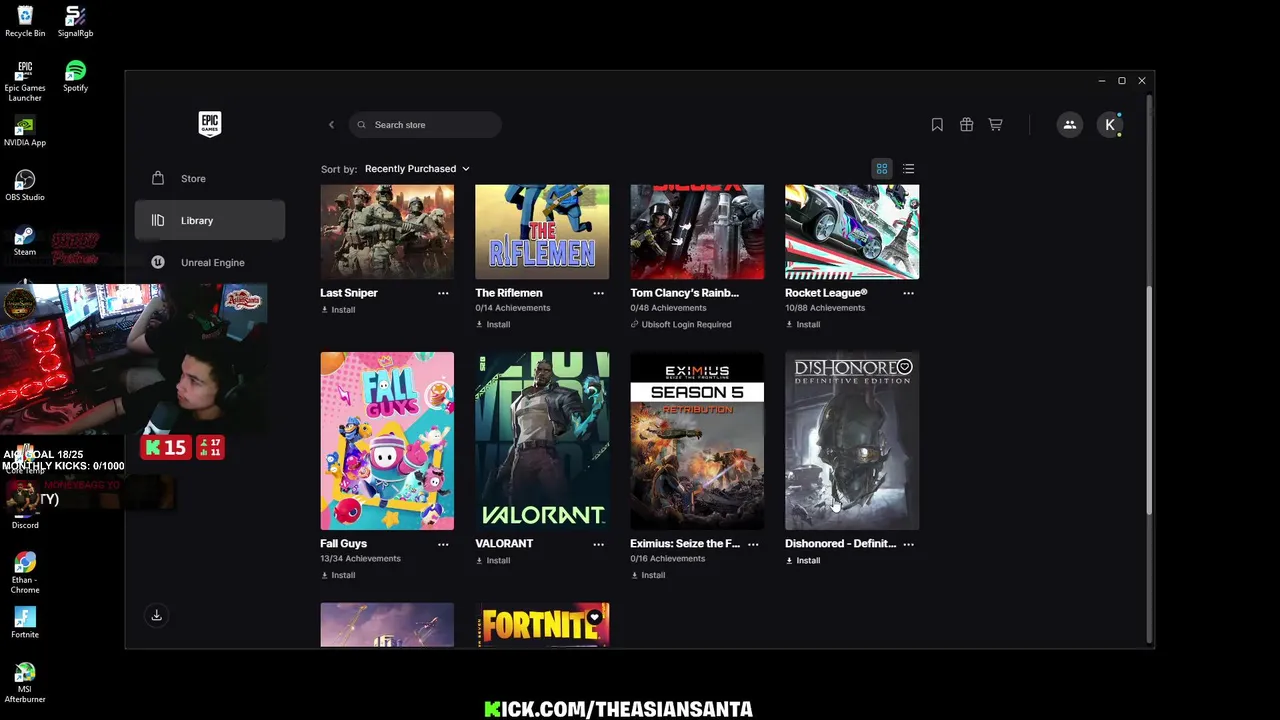Go back with the arrow beside search
The width and height of the screenshot is (1280, 720).
[331, 125]
